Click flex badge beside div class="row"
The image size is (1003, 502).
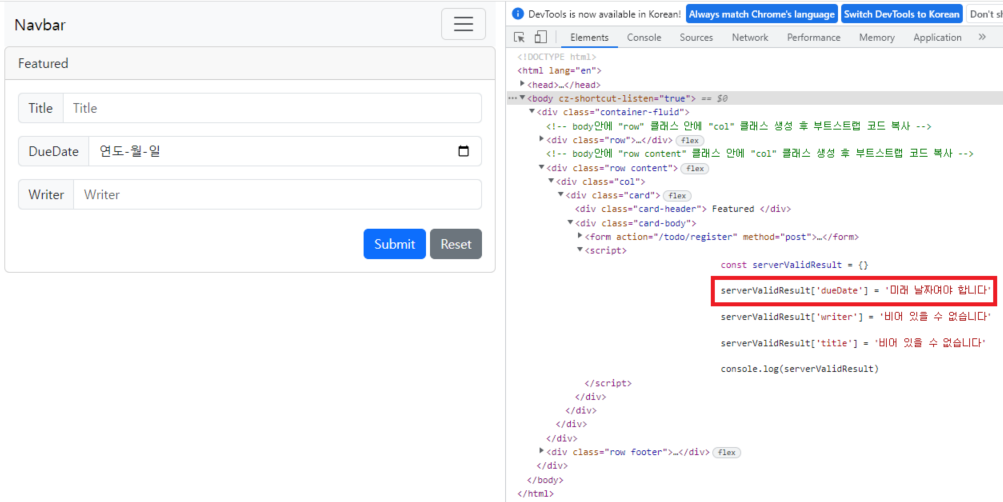click(690, 140)
